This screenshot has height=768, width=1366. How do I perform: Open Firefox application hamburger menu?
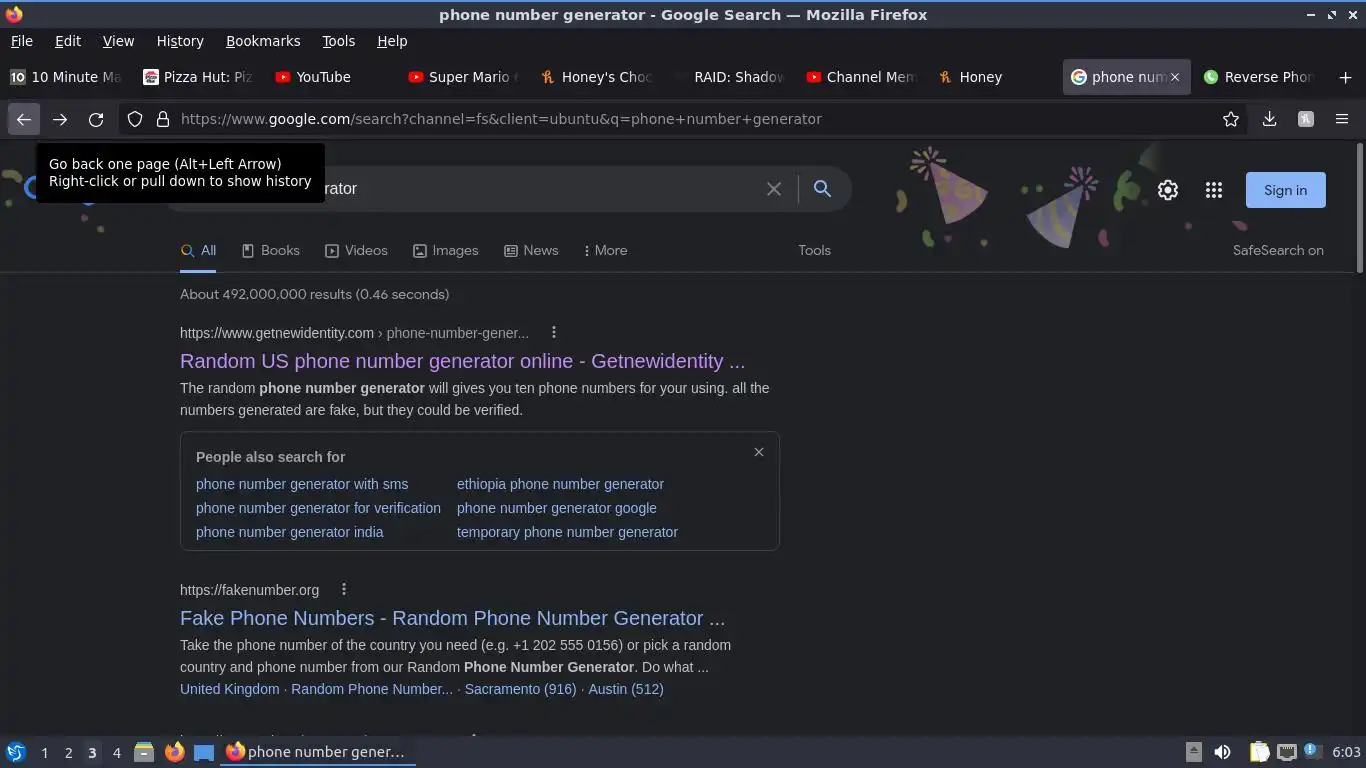click(x=1342, y=119)
